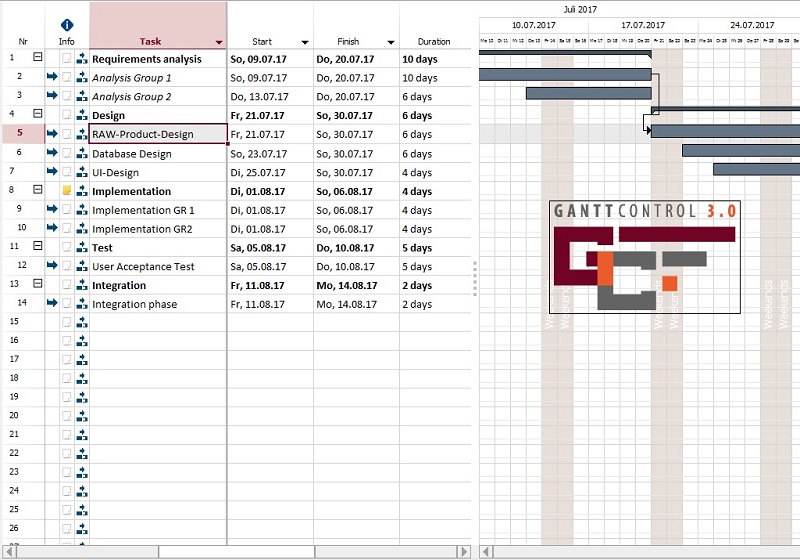This screenshot has height=560, width=800.
Task: Click the task type icon in Analysis Group 1 row
Action: click(x=82, y=78)
